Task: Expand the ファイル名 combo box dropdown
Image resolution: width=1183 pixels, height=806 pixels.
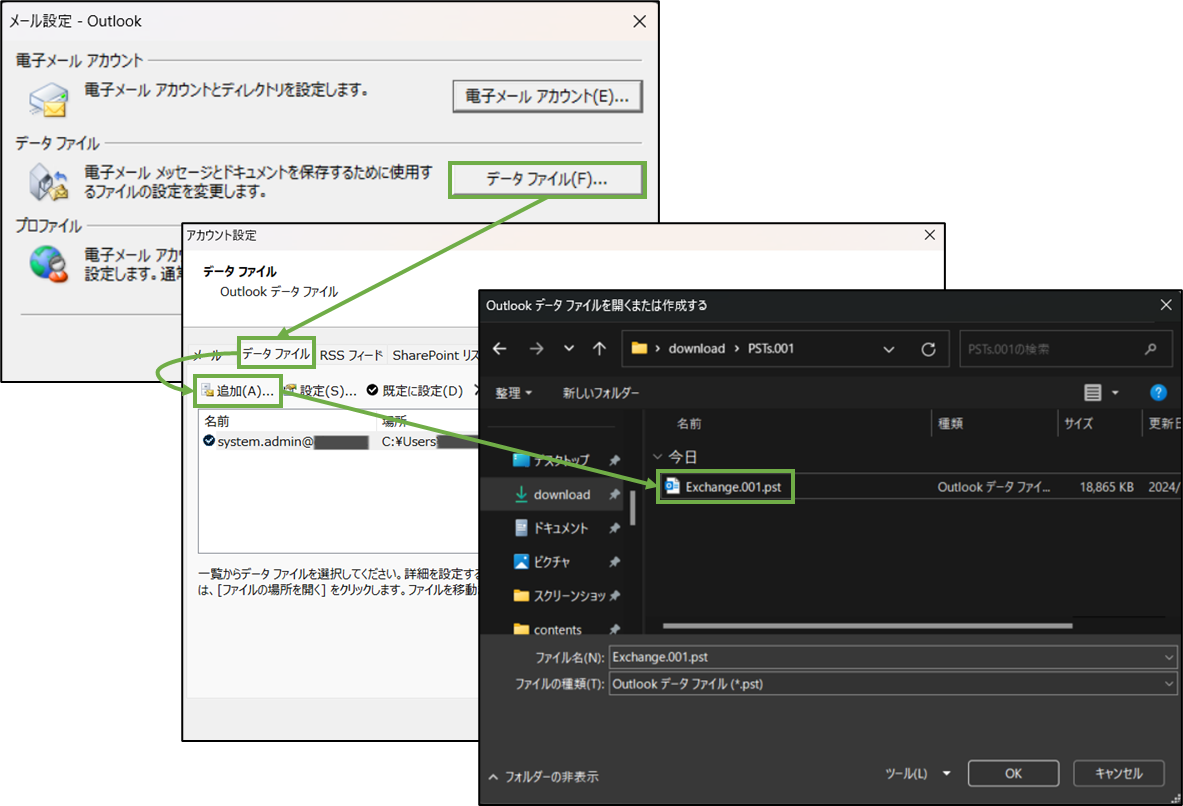Action: click(x=1169, y=657)
